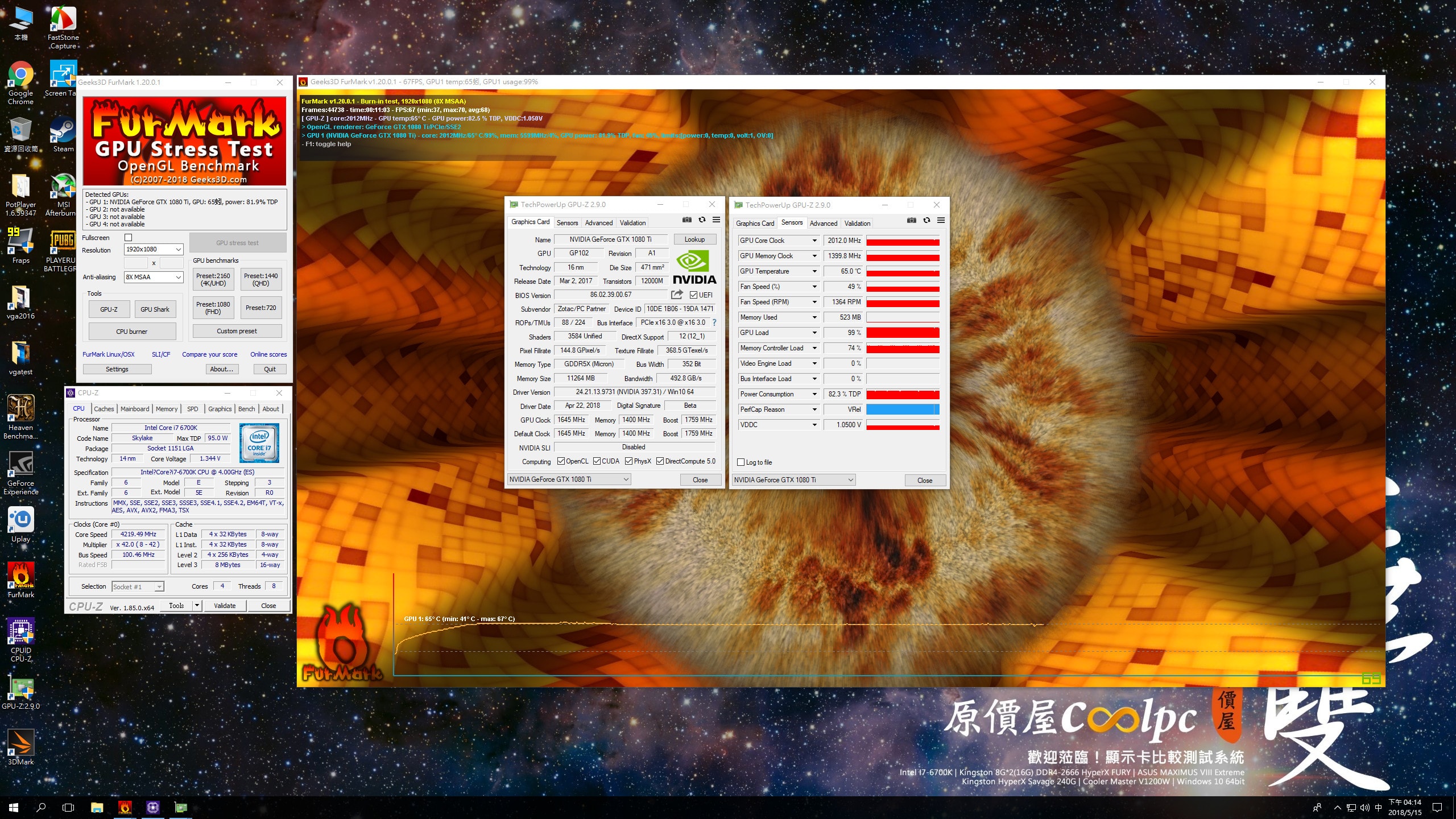Switch to the Mainboard tab in CPU-Z
1456x819 pixels.
[135, 409]
